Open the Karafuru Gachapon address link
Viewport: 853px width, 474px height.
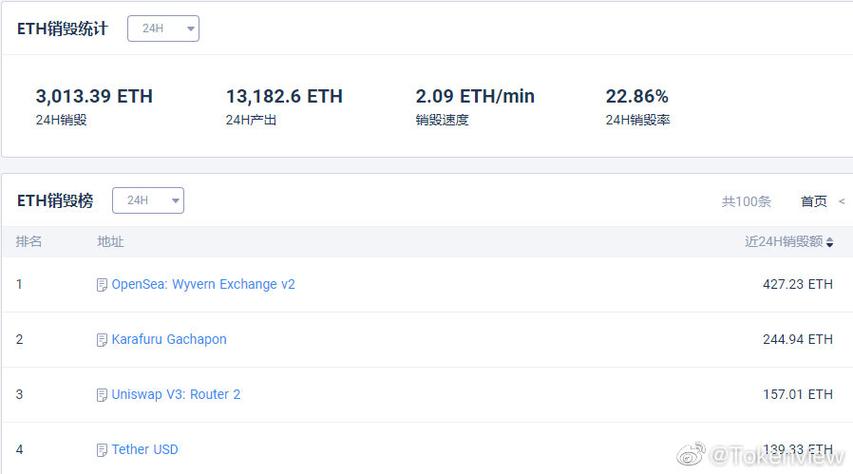pos(169,339)
